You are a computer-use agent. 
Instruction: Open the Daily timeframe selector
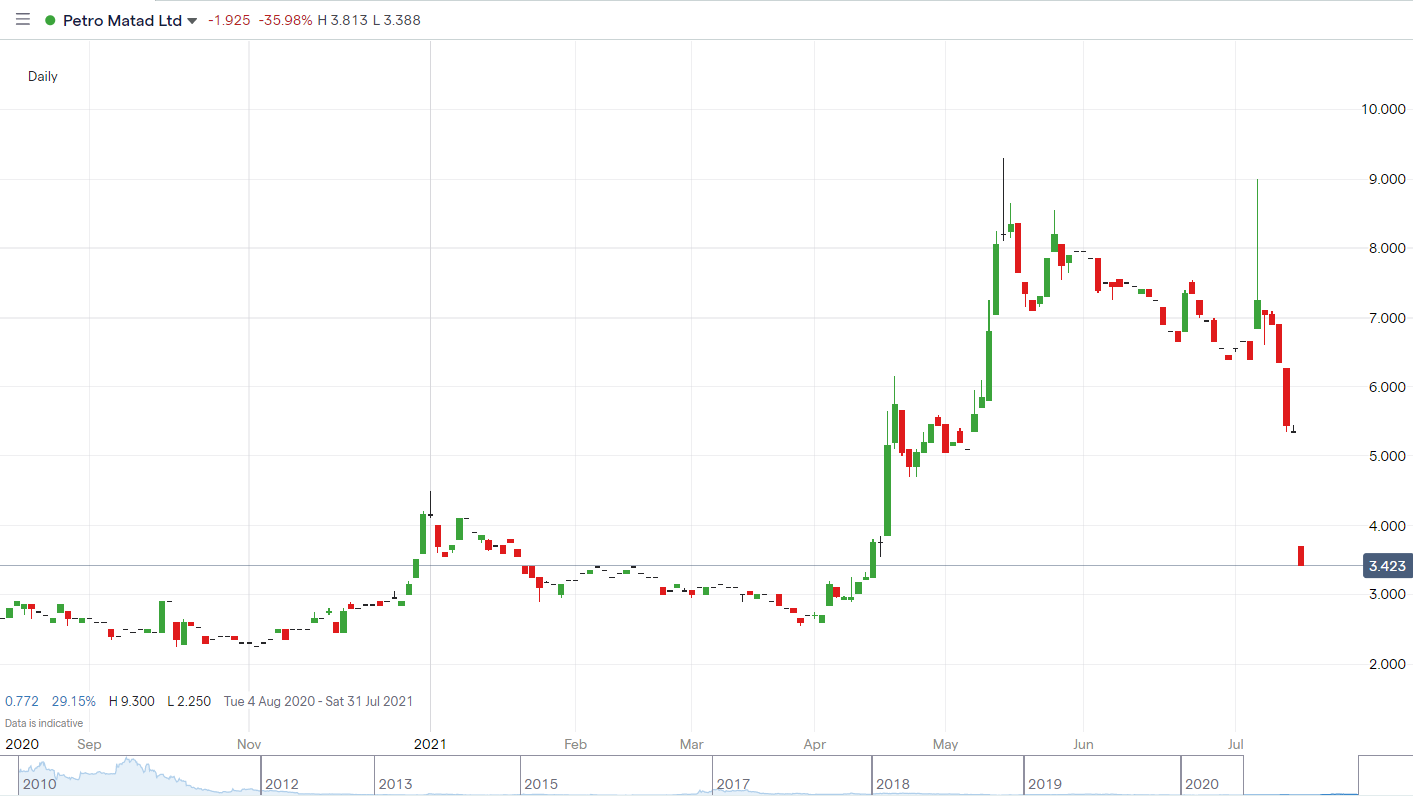point(43,76)
